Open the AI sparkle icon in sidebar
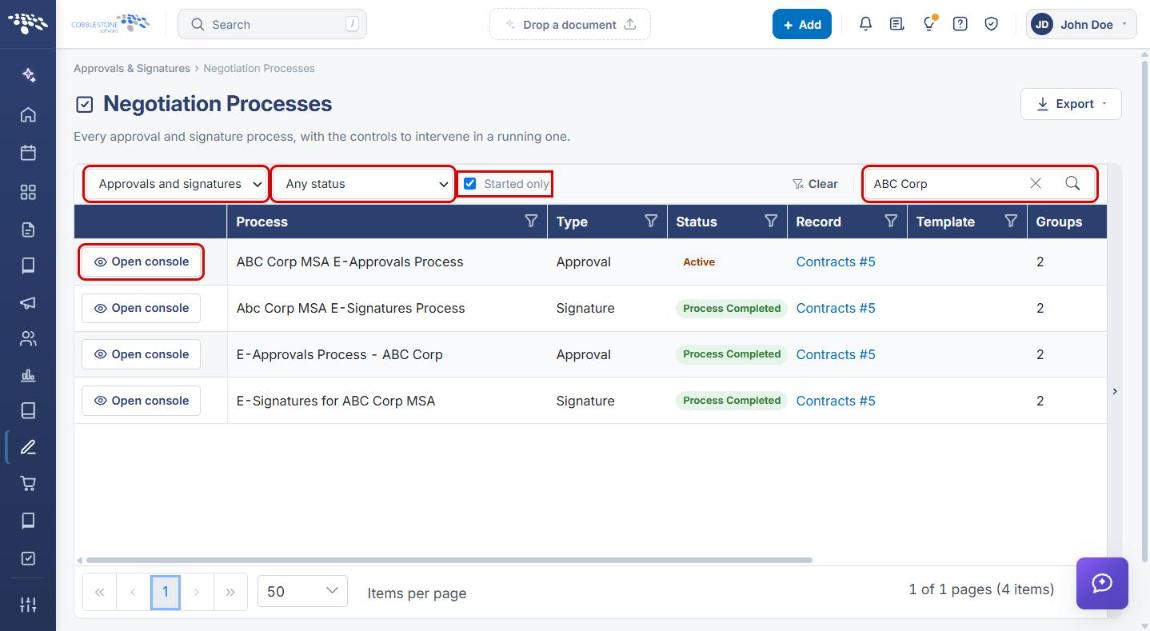The height and width of the screenshot is (631, 1150). [x=28, y=75]
